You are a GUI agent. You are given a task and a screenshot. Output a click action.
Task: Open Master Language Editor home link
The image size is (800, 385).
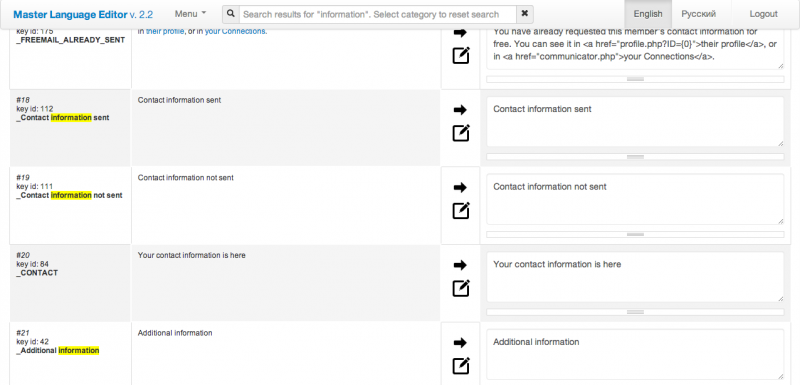[x=83, y=14]
